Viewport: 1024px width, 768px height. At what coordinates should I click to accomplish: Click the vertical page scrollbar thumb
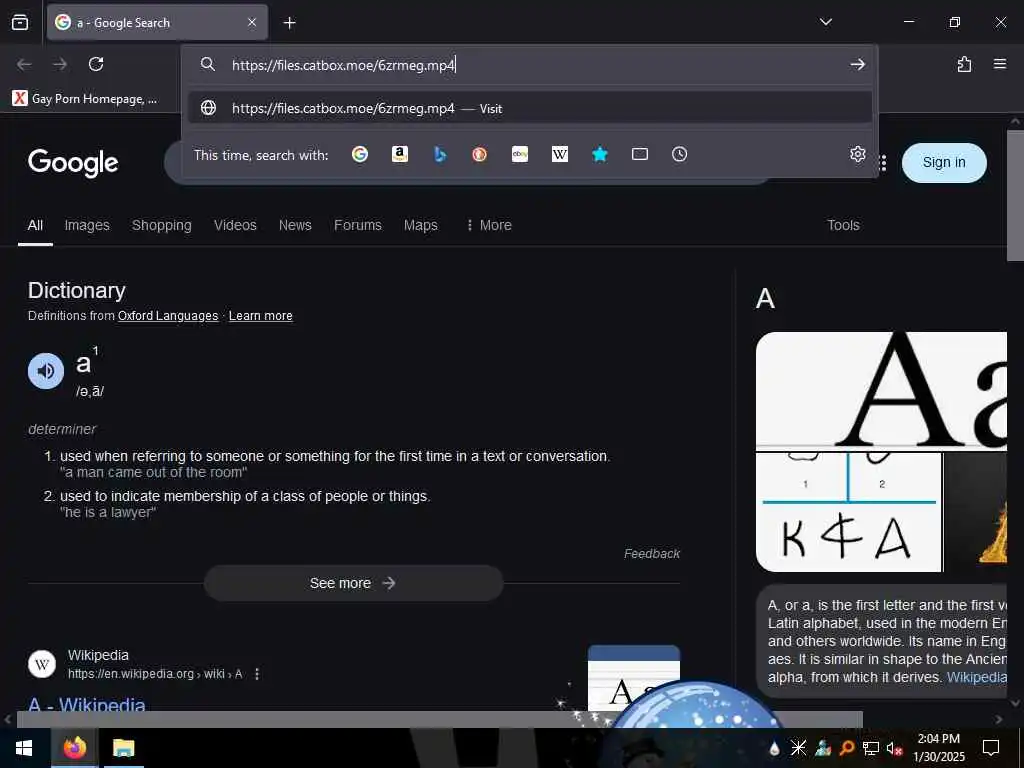(x=1015, y=196)
